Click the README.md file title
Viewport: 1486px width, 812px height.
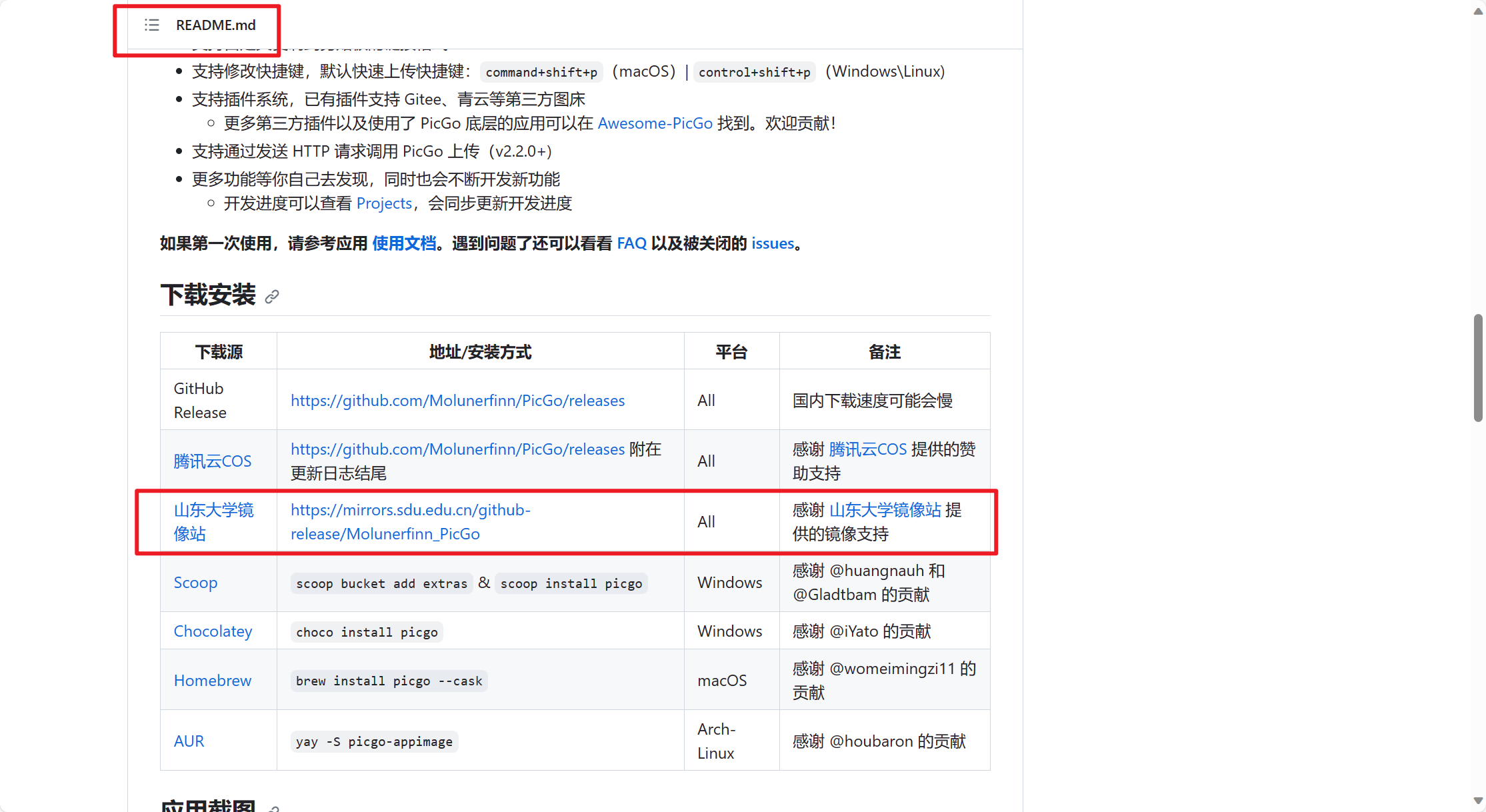(x=216, y=25)
